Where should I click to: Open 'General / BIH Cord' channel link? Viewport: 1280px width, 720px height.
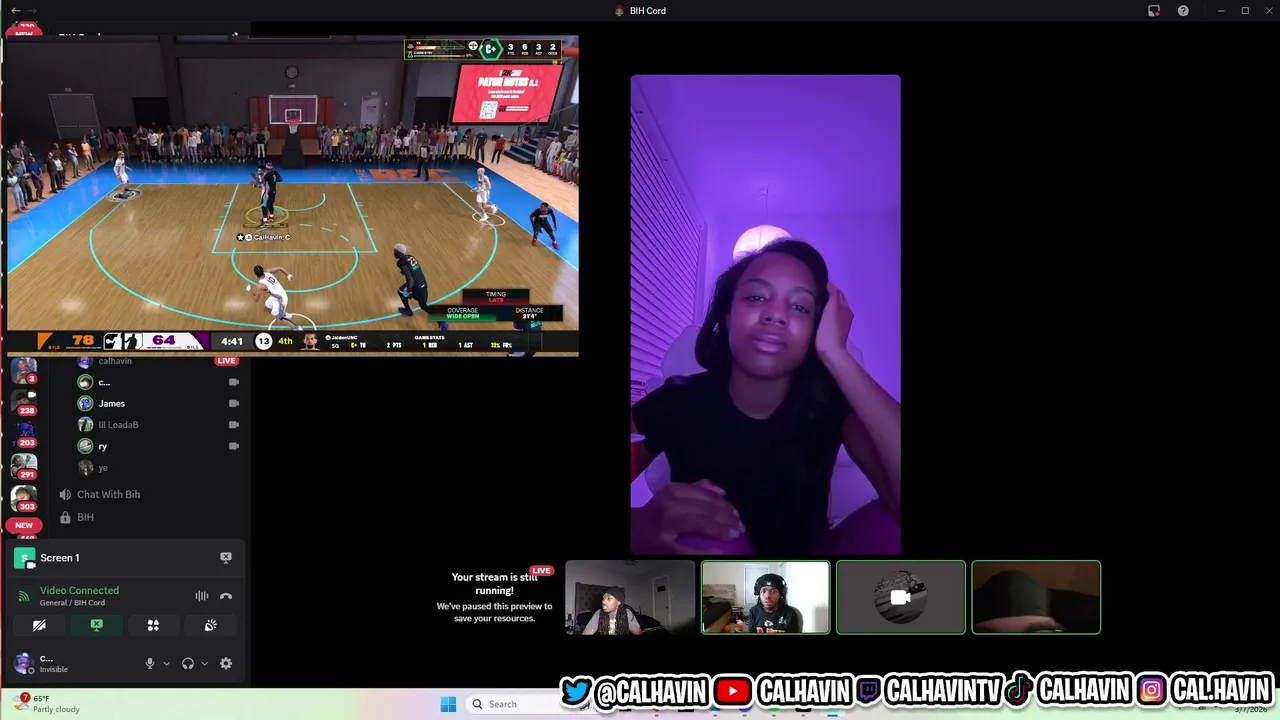coord(72,603)
